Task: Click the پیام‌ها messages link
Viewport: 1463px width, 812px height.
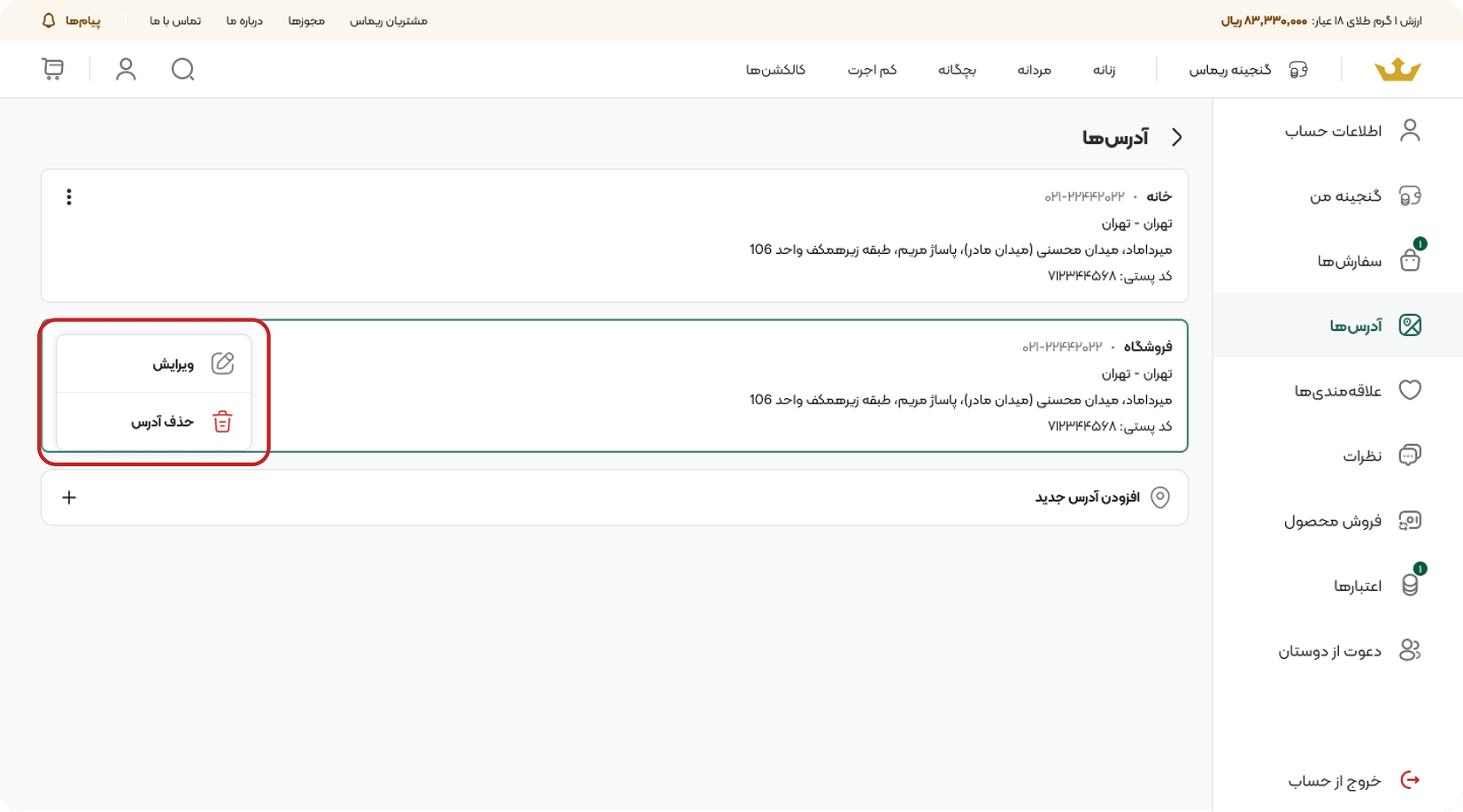Action: (82, 20)
